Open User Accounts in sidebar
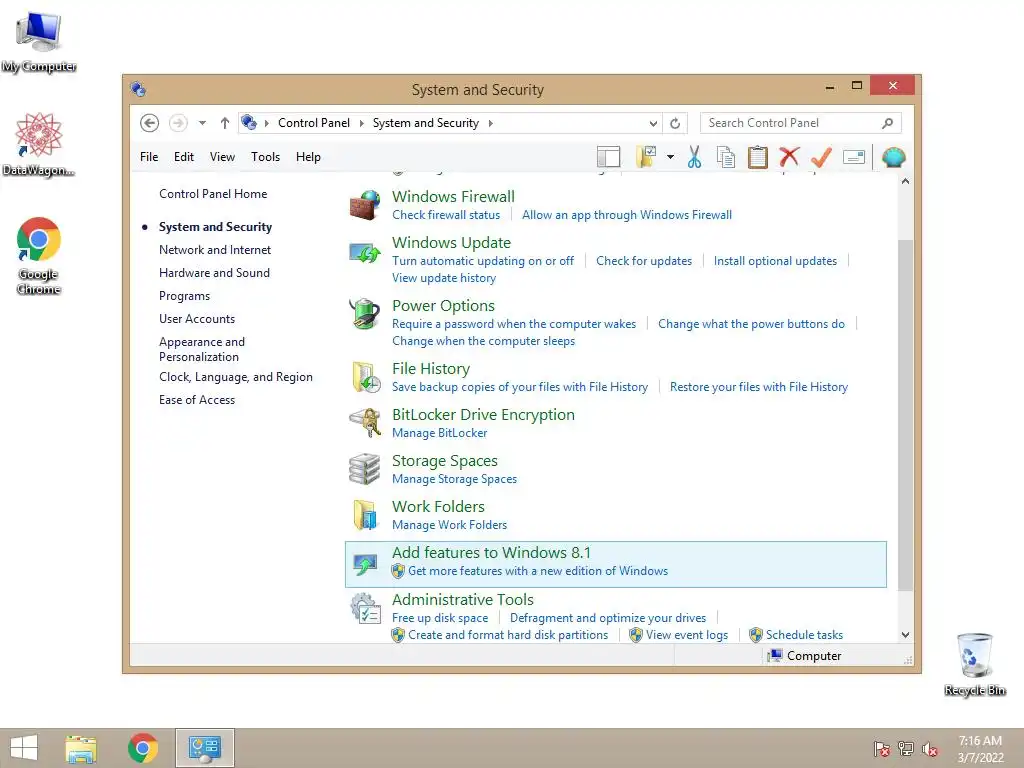The width and height of the screenshot is (1024, 768). click(x=197, y=319)
